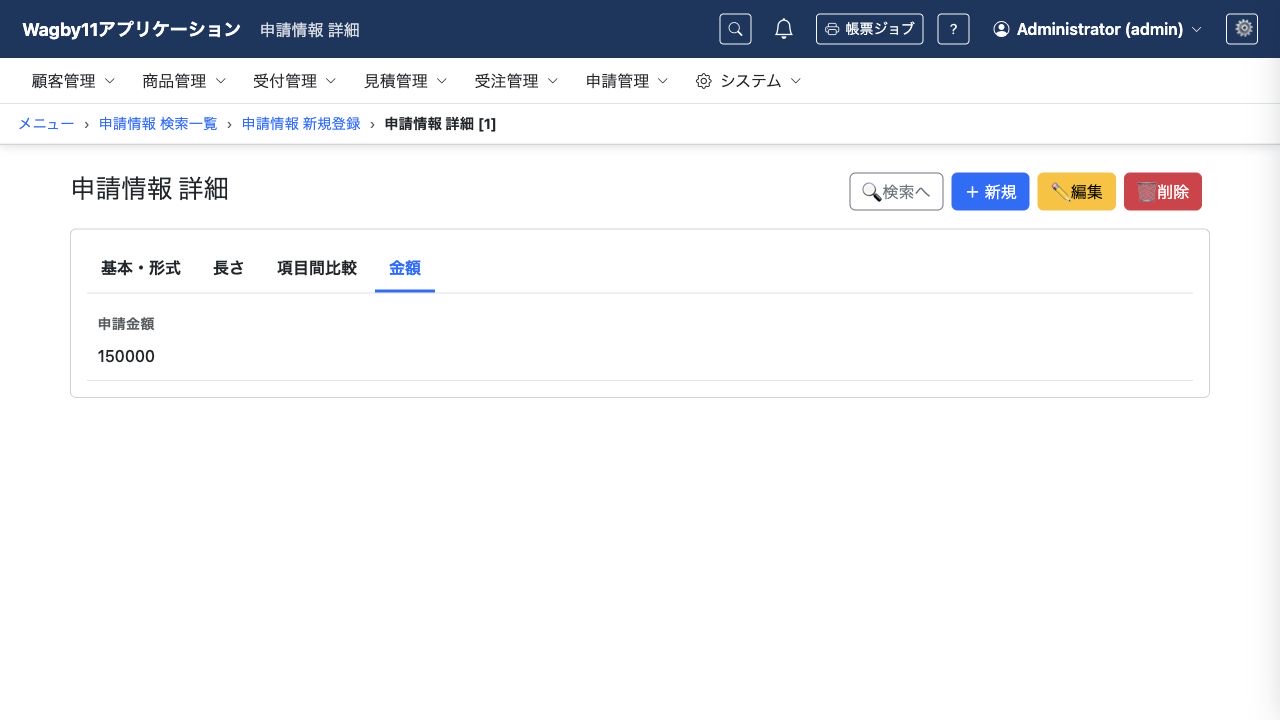
Task: Click the 申請金額 field label
Action: click(126, 324)
